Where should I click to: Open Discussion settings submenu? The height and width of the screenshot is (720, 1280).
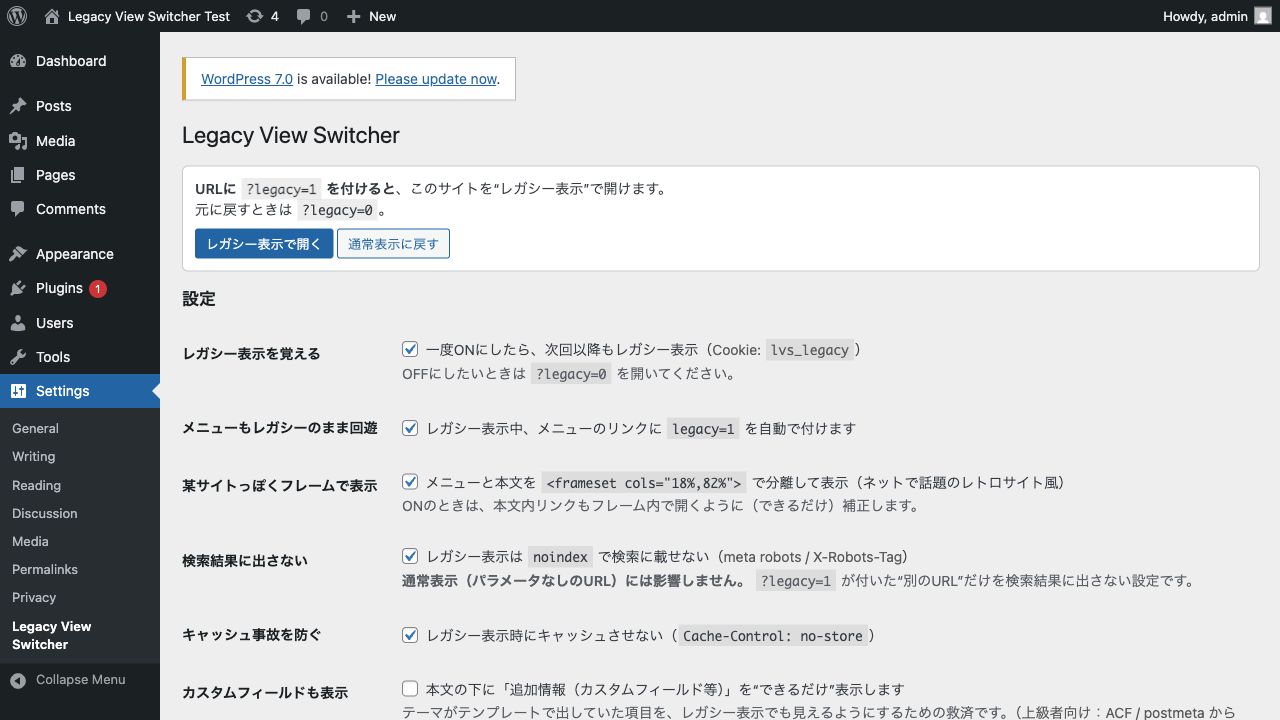(x=80, y=513)
